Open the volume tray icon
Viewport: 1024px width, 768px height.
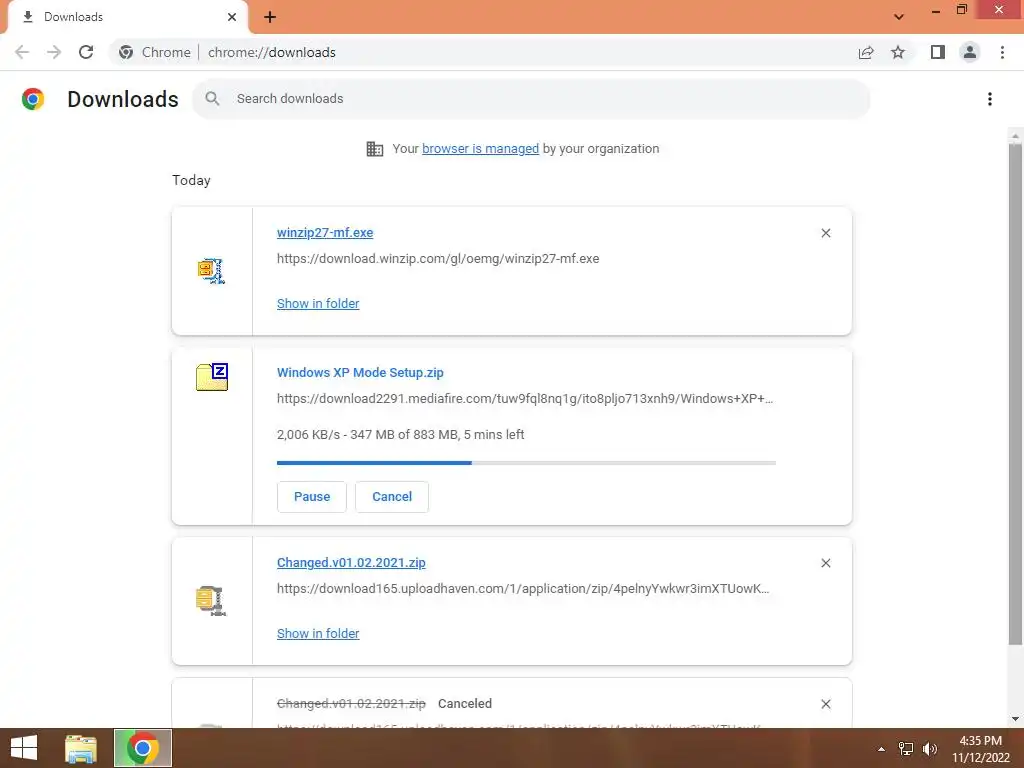tap(930, 749)
